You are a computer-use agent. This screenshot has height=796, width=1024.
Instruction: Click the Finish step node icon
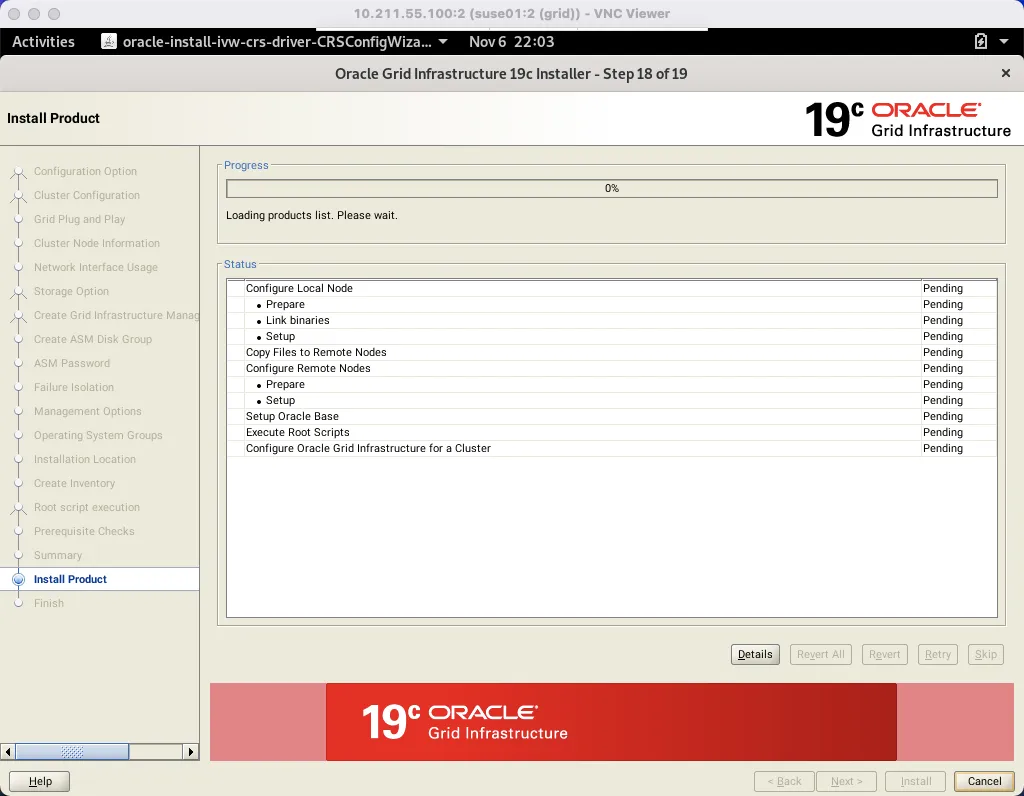pos(17,603)
